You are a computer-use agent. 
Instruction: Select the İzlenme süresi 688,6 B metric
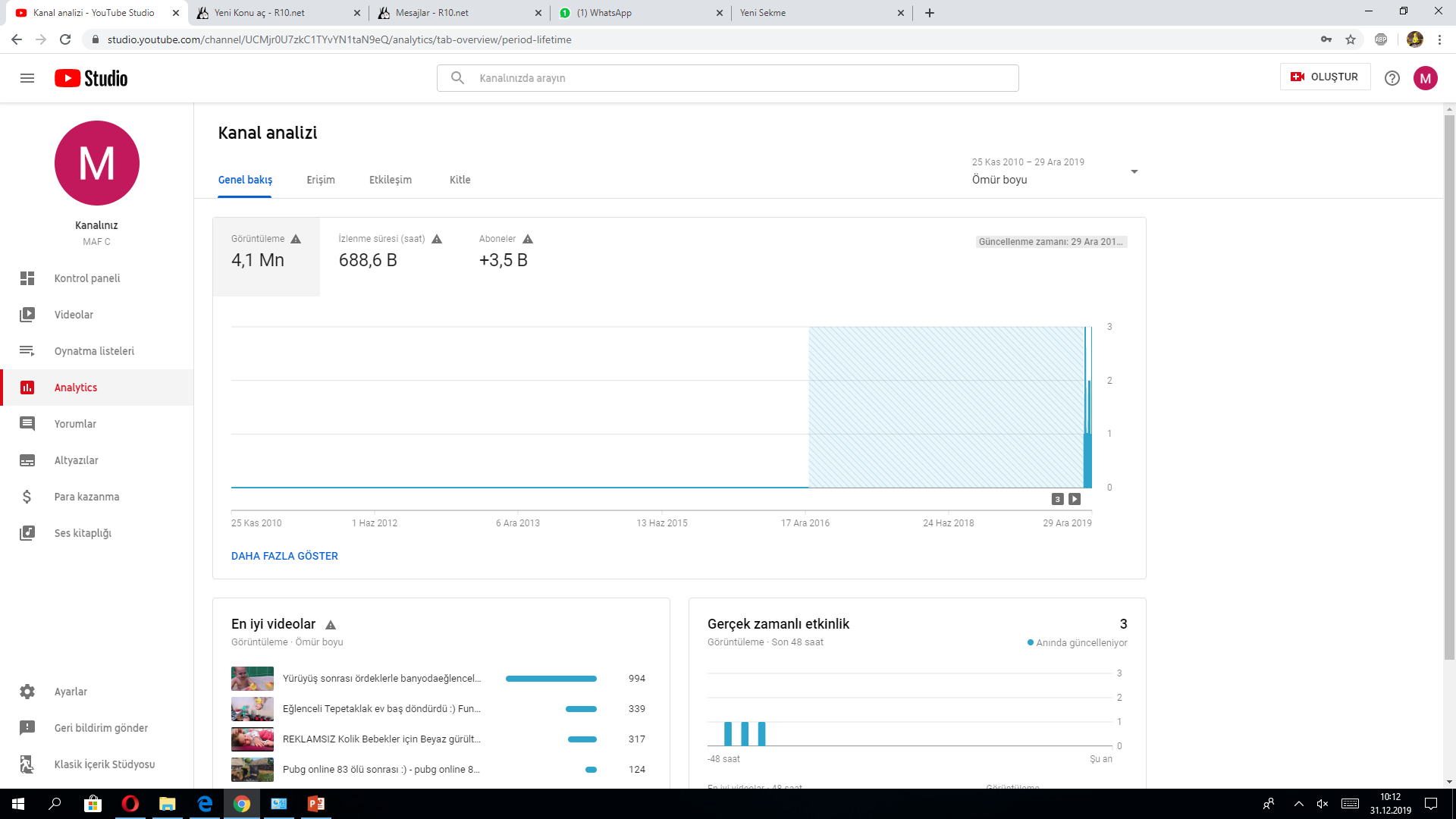click(x=390, y=257)
